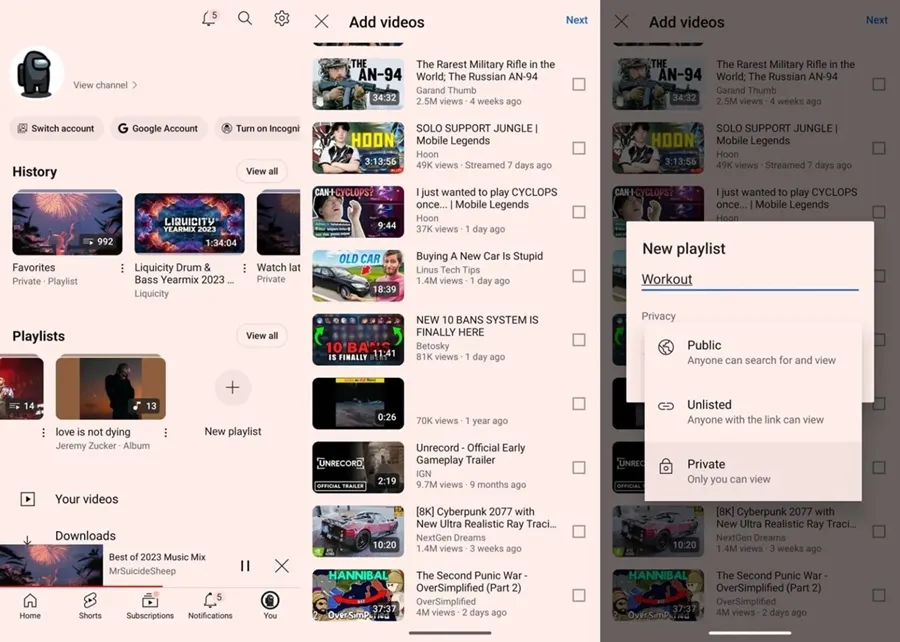Tap the Best of 2023 Music Mix title
Screen dimensions: 900x642
coord(157,557)
